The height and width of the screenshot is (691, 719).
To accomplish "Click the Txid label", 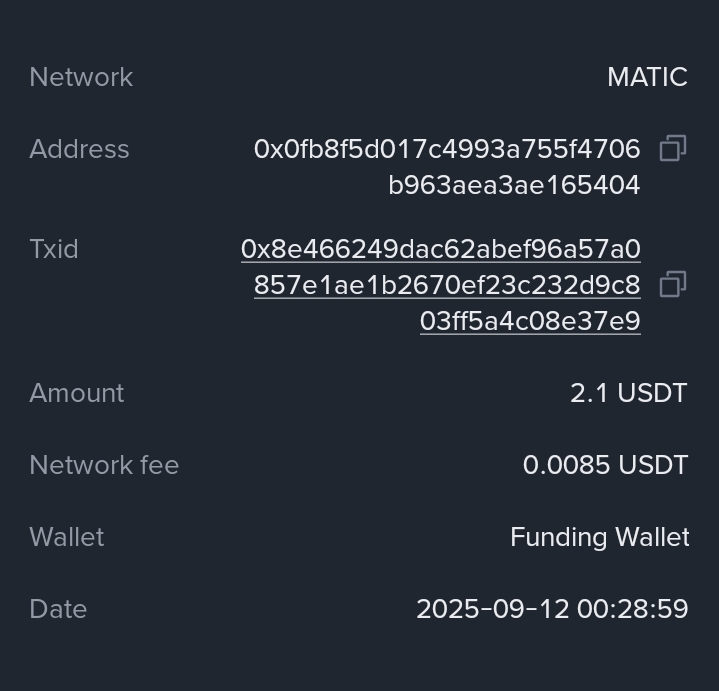I will coord(54,249).
